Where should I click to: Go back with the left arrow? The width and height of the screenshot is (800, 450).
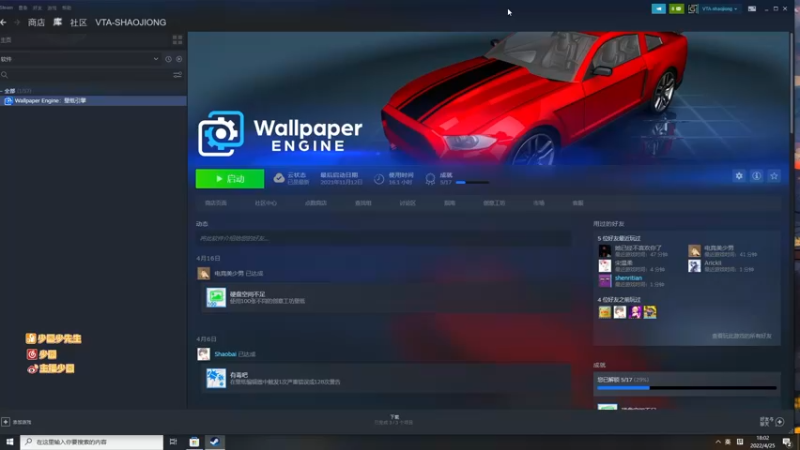pos(4,22)
